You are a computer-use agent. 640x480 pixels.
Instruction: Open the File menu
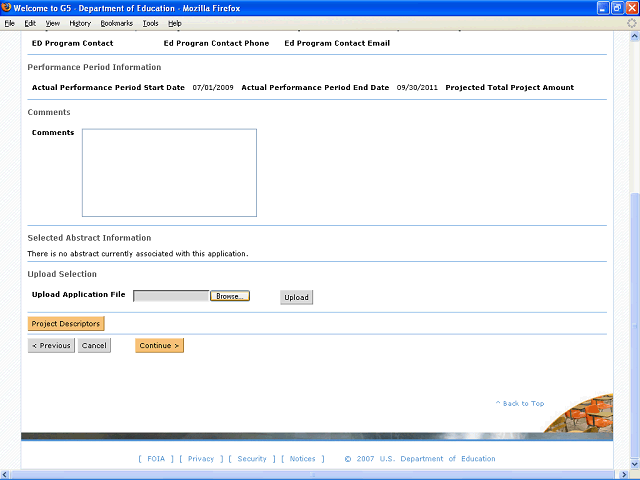9,23
